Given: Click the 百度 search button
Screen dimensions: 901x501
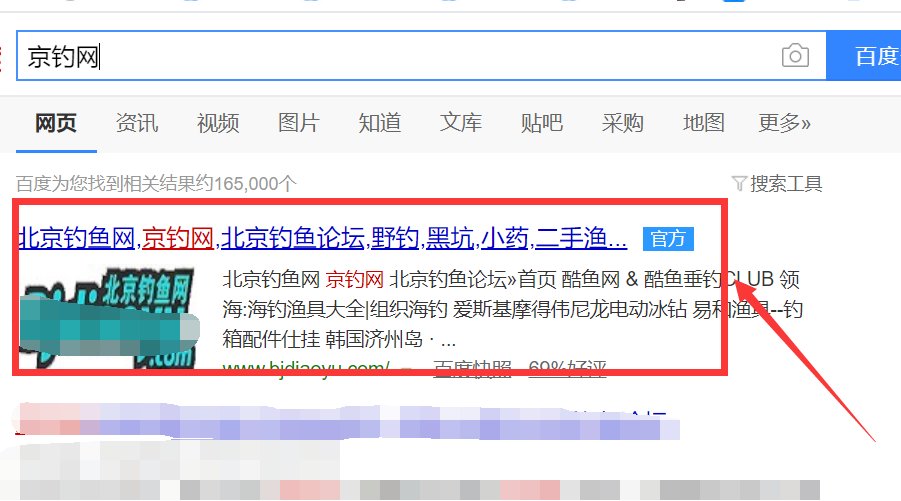Looking at the screenshot, I should tap(864, 56).
